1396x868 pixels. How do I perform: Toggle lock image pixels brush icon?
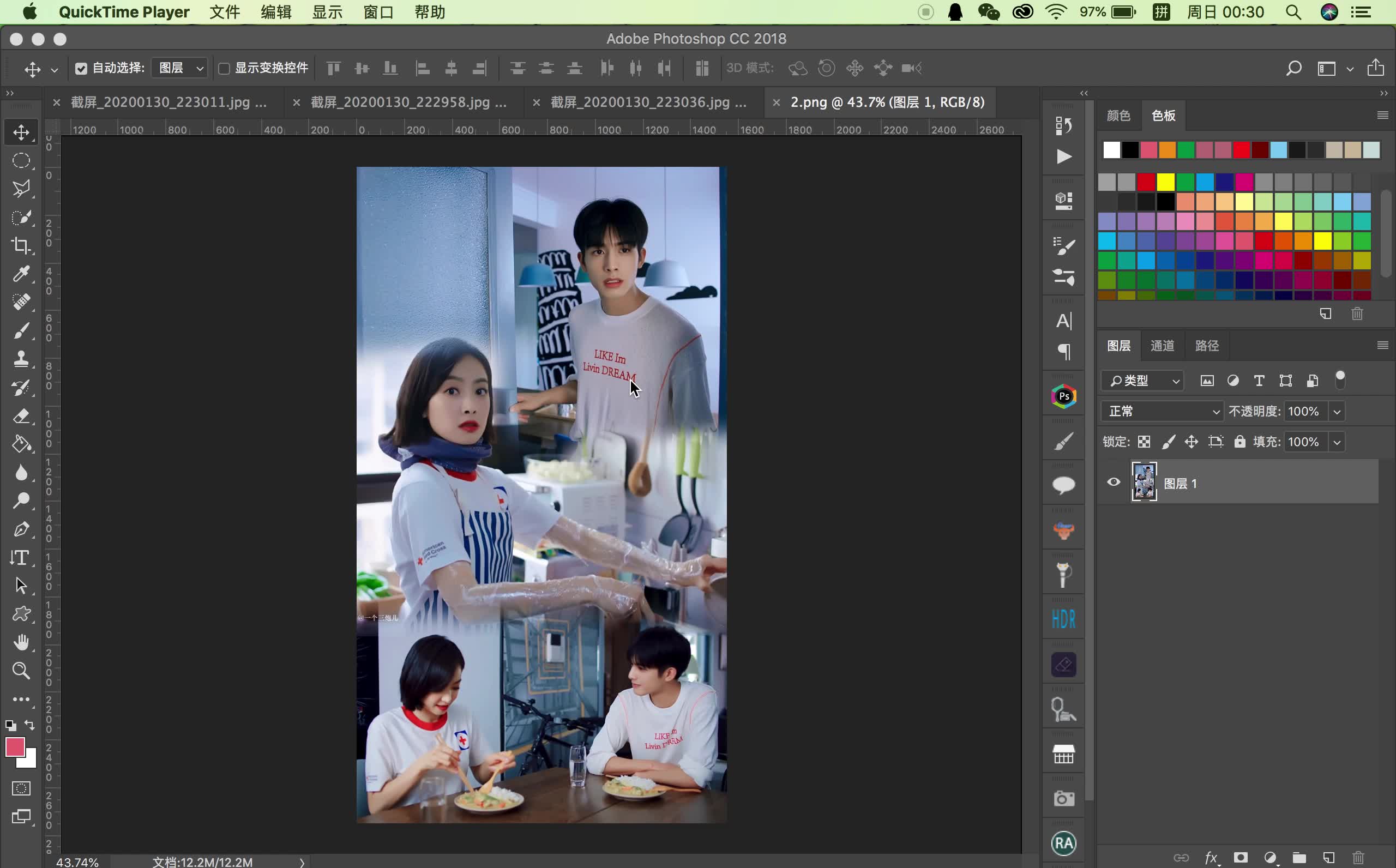(x=1168, y=442)
